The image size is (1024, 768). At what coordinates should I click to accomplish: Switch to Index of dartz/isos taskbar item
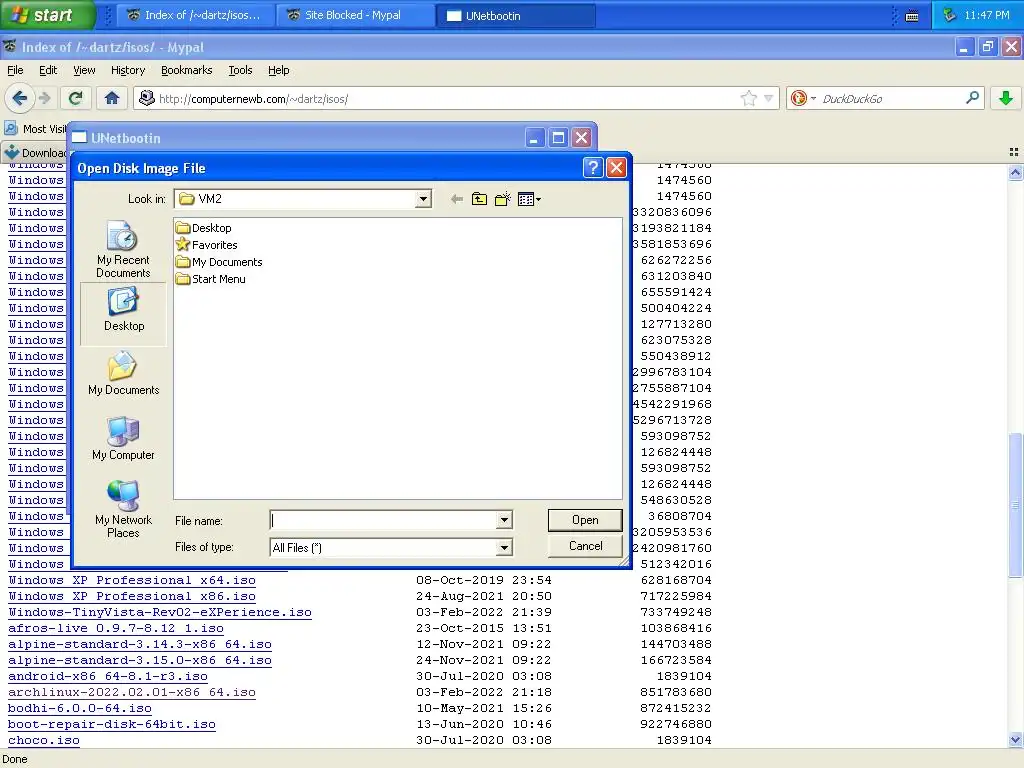194,15
